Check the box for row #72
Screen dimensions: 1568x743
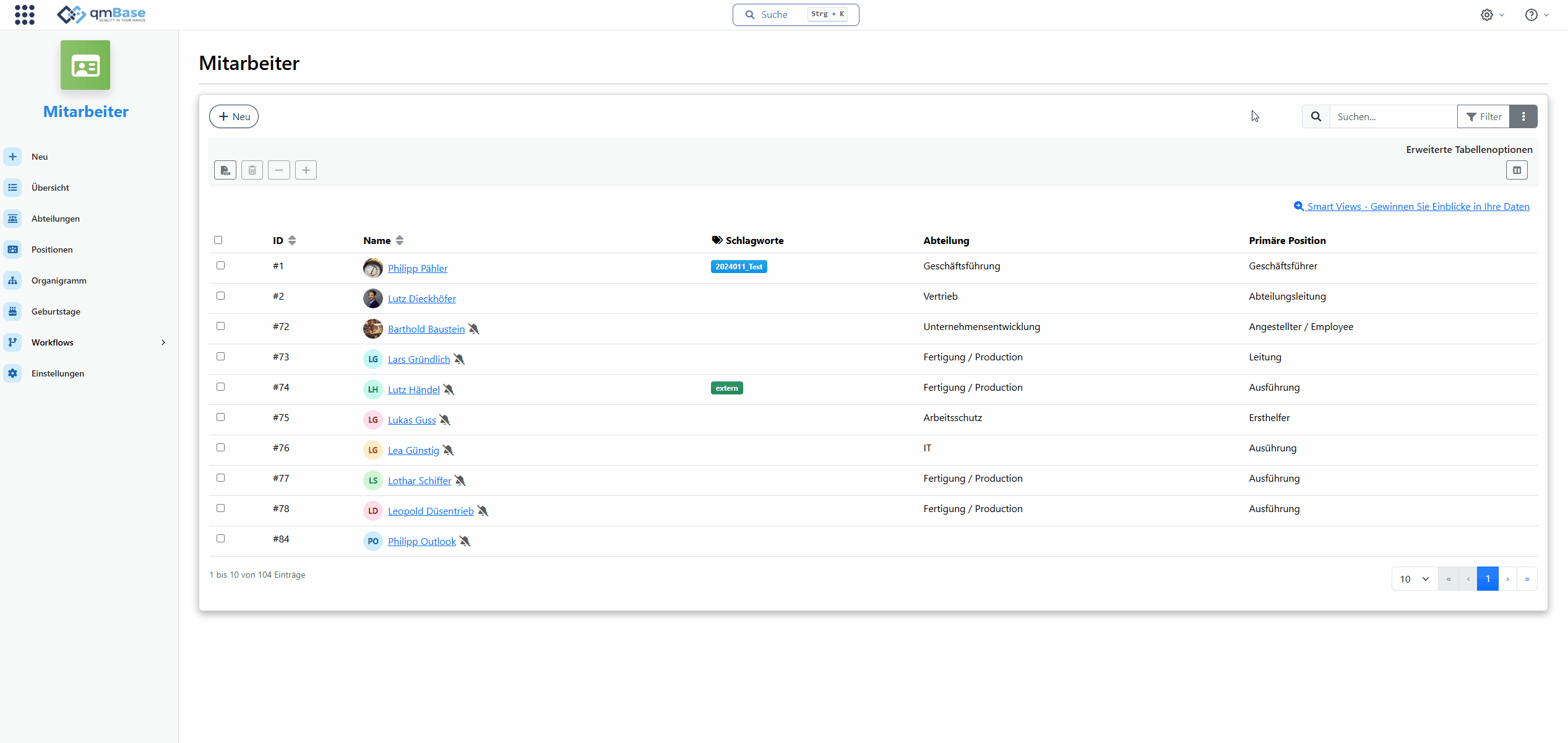(220, 326)
